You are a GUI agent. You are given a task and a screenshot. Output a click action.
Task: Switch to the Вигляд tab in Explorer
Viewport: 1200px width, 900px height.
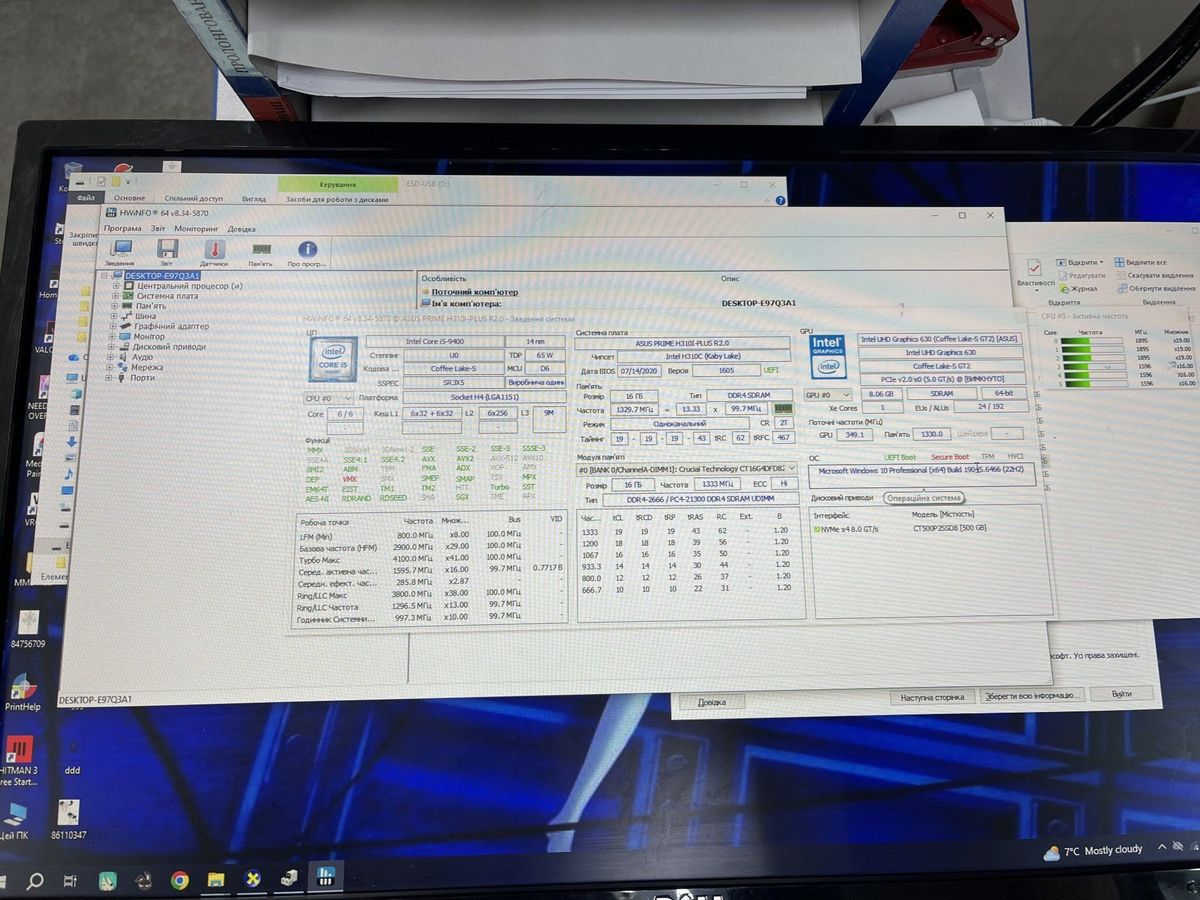coord(254,199)
